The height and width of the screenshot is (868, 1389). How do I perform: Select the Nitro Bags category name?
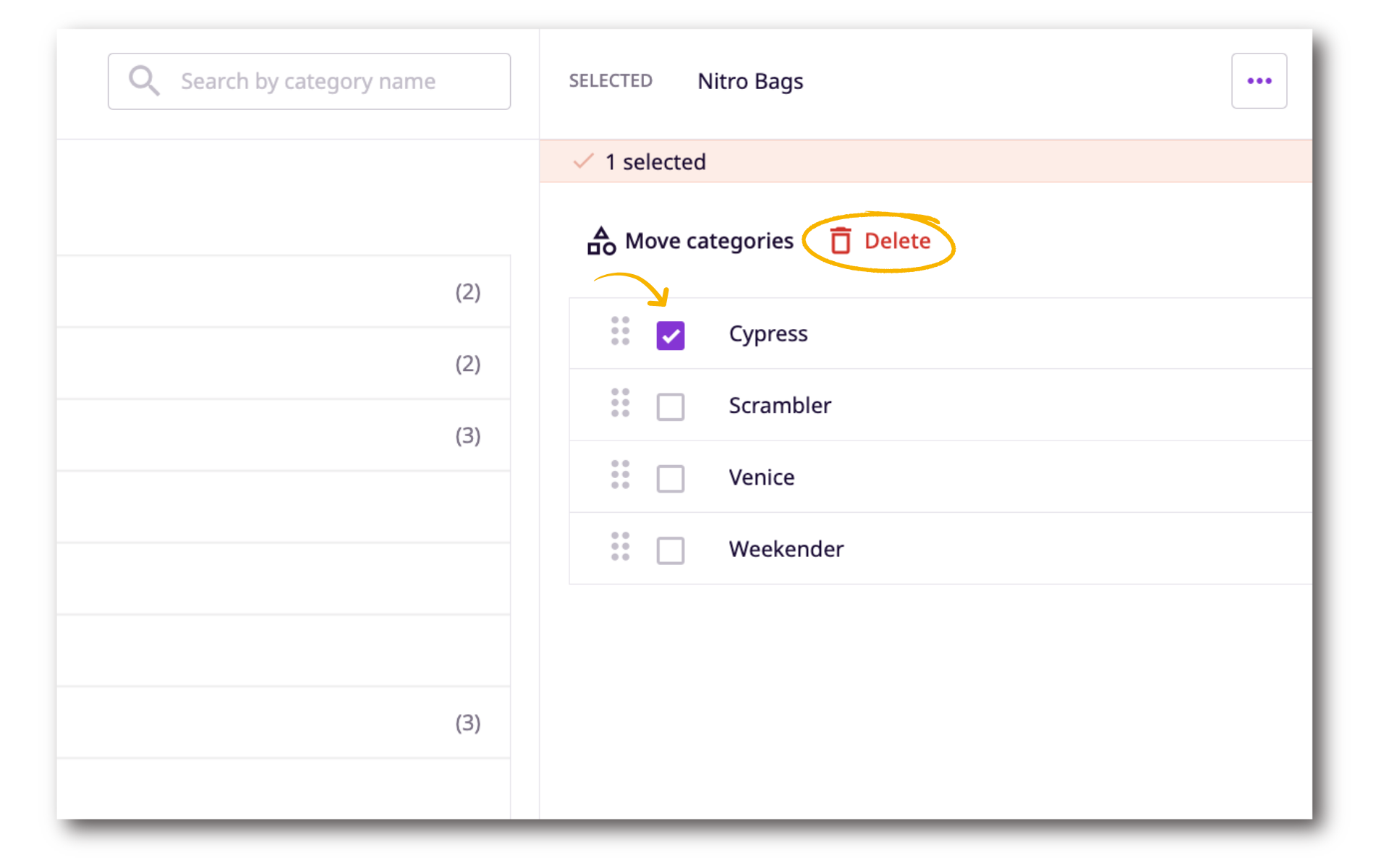click(749, 81)
